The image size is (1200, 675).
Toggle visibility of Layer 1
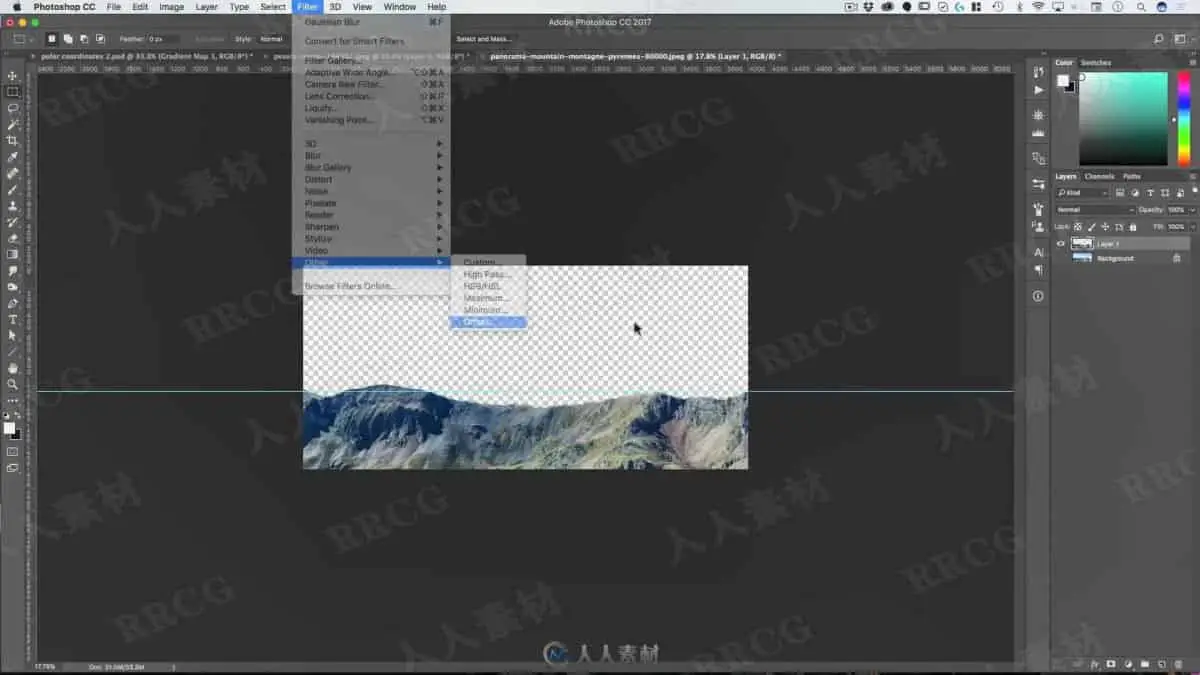1061,244
